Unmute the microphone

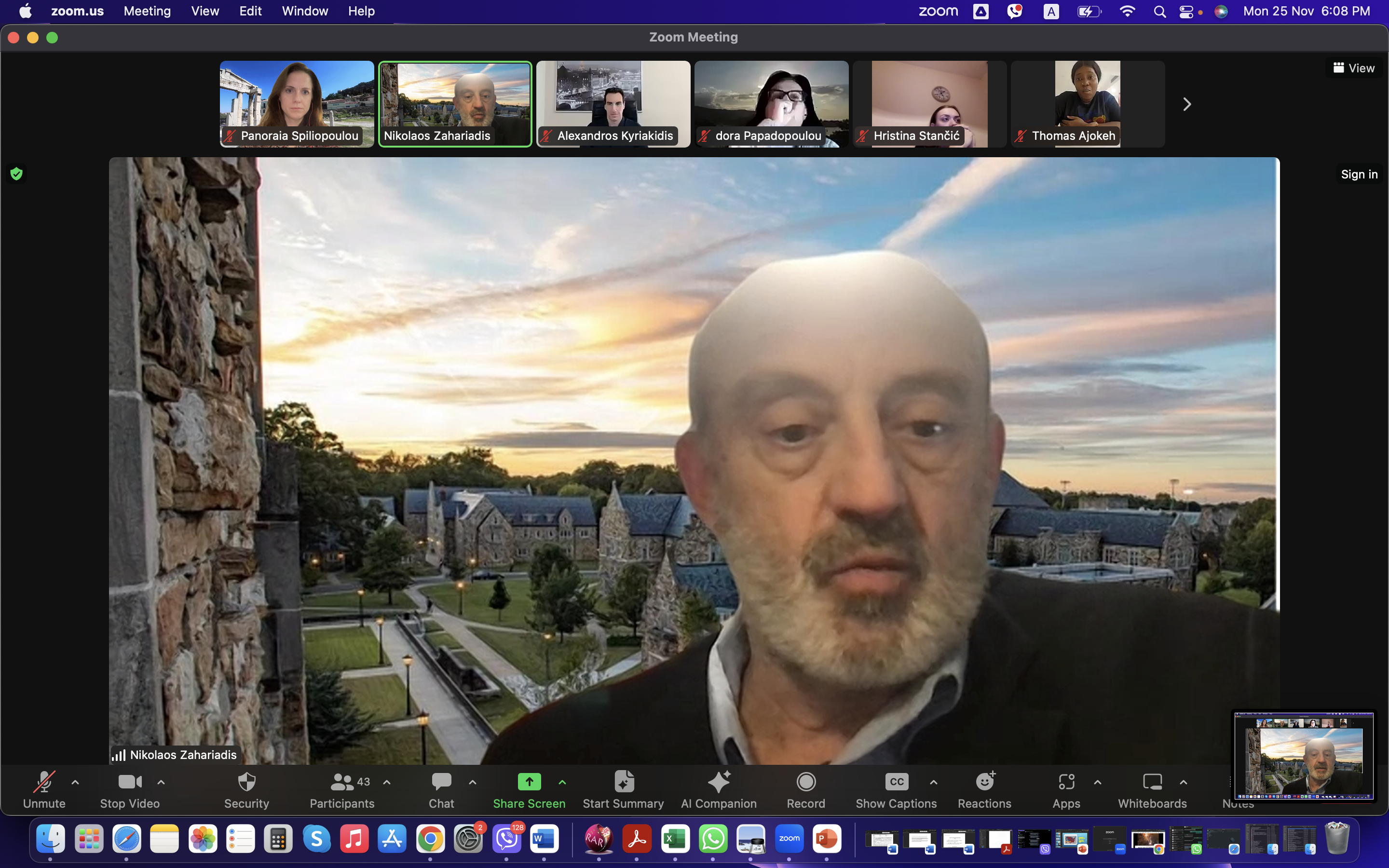click(x=44, y=790)
